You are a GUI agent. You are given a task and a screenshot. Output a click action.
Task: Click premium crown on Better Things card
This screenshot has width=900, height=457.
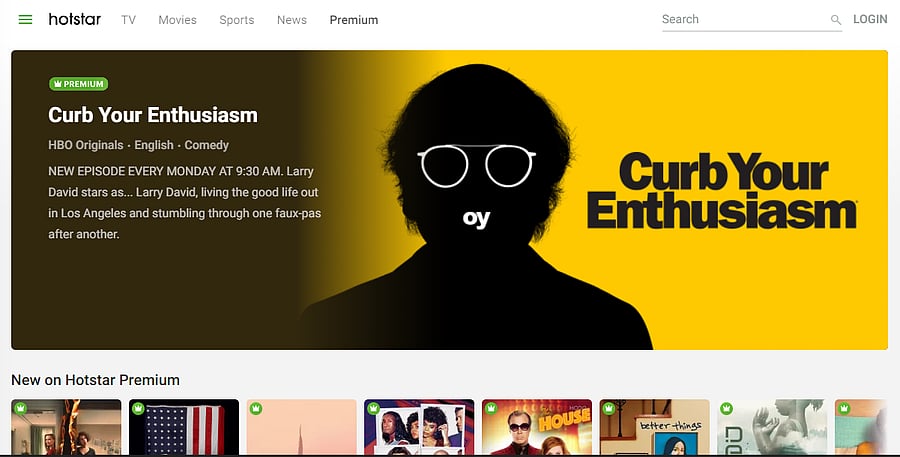pyautogui.click(x=608, y=409)
